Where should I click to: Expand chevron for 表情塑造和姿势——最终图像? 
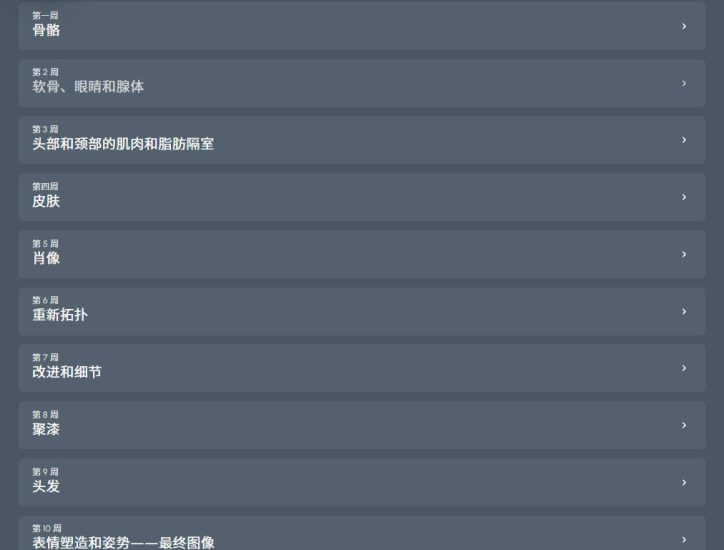pyautogui.click(x=684, y=539)
